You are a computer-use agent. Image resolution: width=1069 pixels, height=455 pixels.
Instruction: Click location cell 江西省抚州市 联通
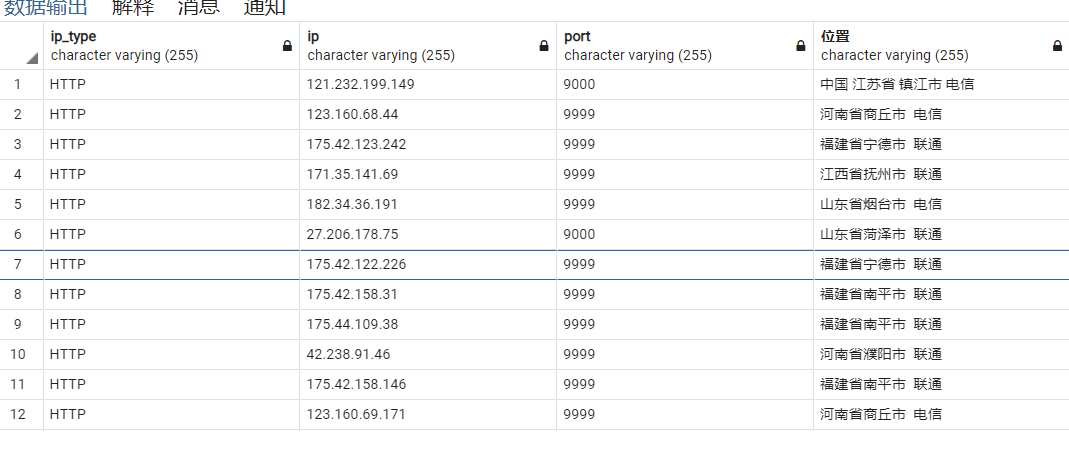(x=941, y=174)
